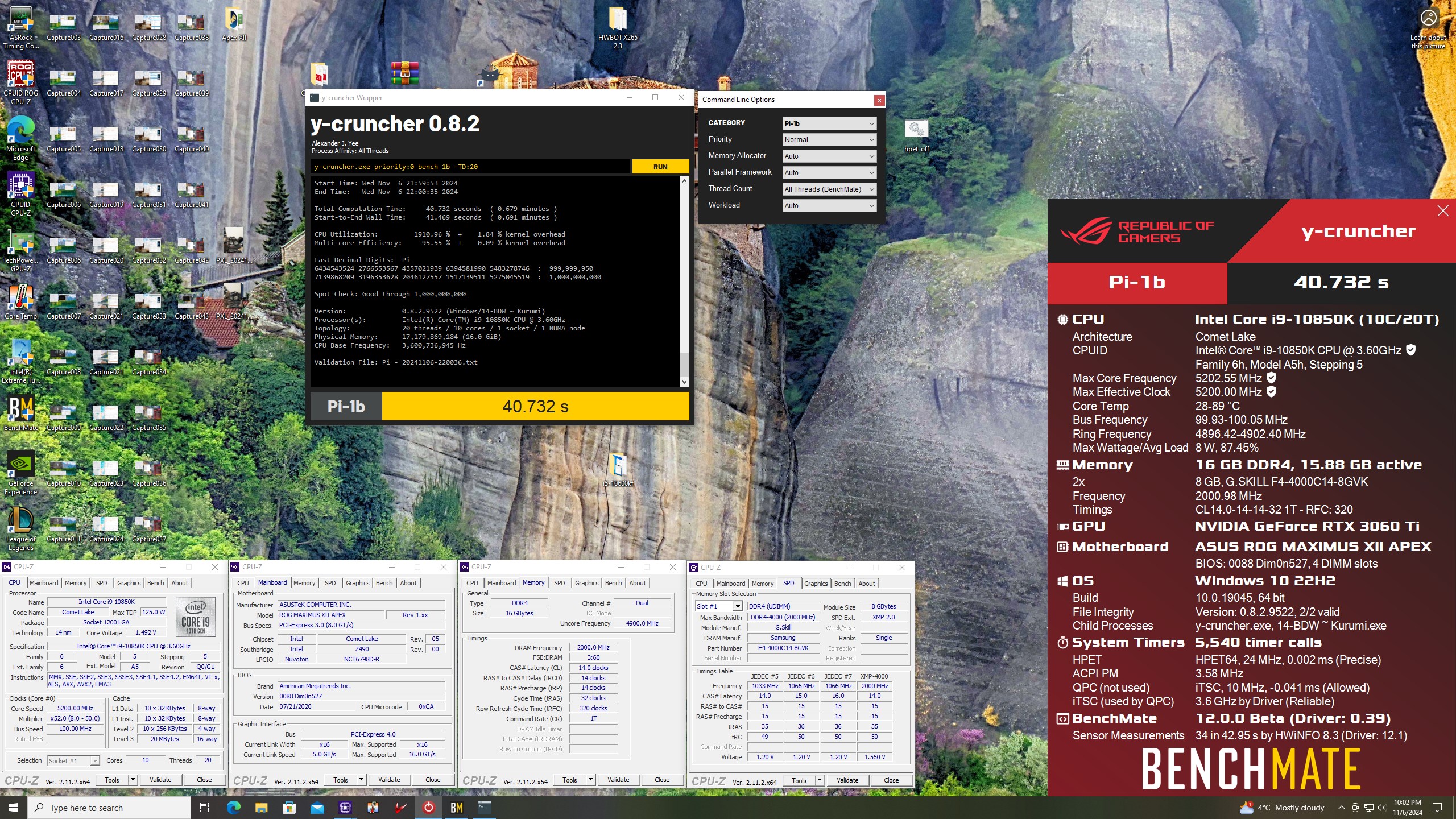Open Windows Start menu
This screenshot has width=1456, height=819.
[x=14, y=808]
